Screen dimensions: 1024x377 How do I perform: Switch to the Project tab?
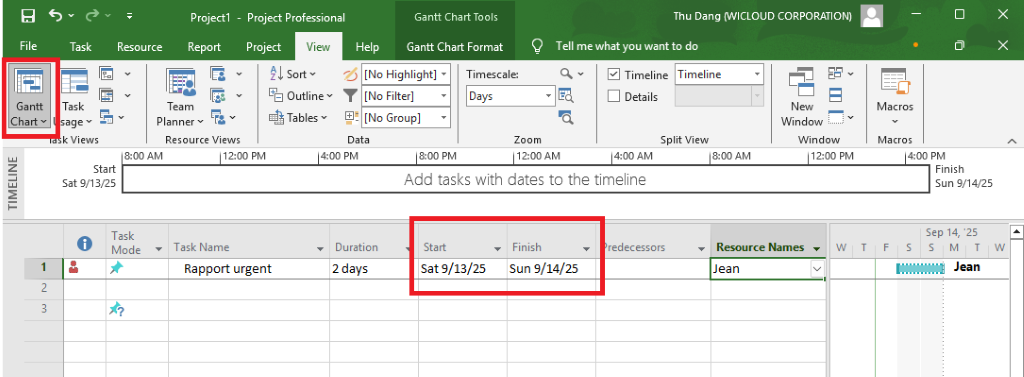point(264,46)
